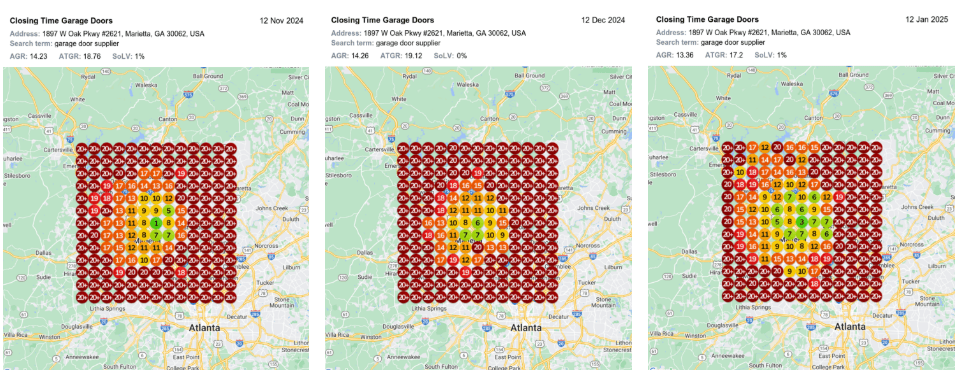Click the Atlanta label on the 12 Dec 2024 map
Screen dimensions: 959x374
pos(526,328)
